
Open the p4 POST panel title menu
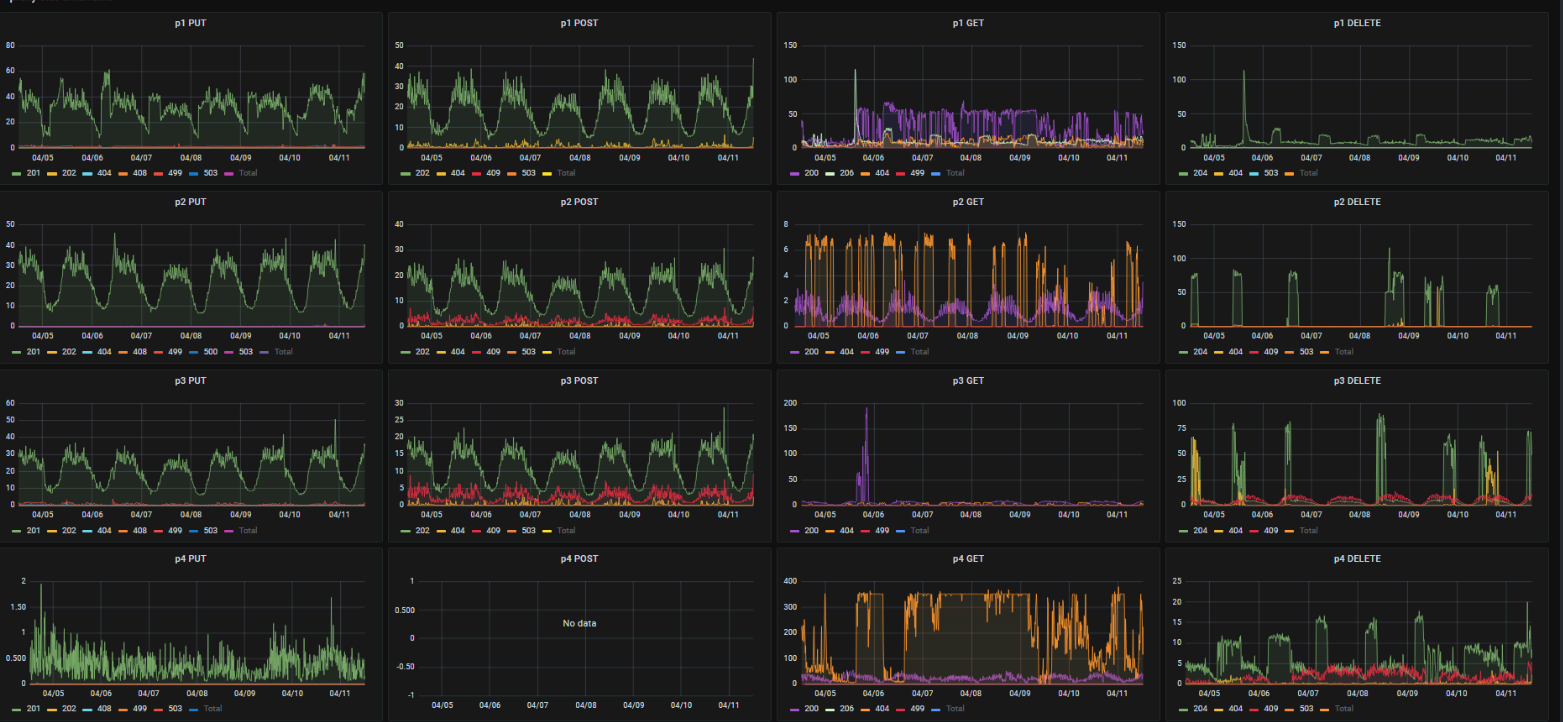pyautogui.click(x=579, y=558)
